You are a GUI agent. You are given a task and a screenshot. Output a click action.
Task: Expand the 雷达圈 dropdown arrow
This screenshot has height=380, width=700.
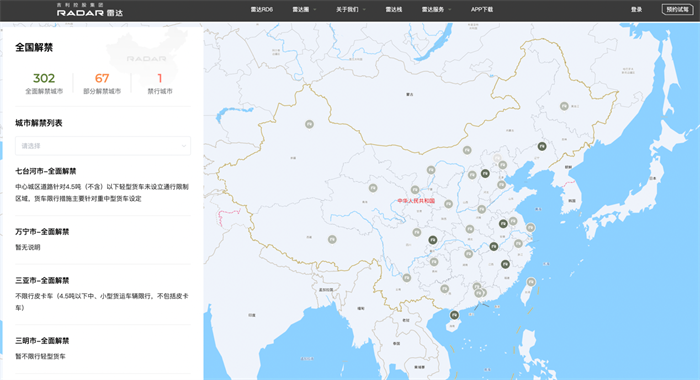coord(315,9)
